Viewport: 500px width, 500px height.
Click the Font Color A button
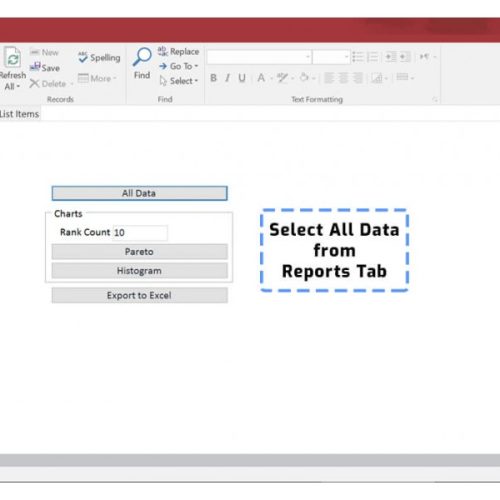[261, 78]
